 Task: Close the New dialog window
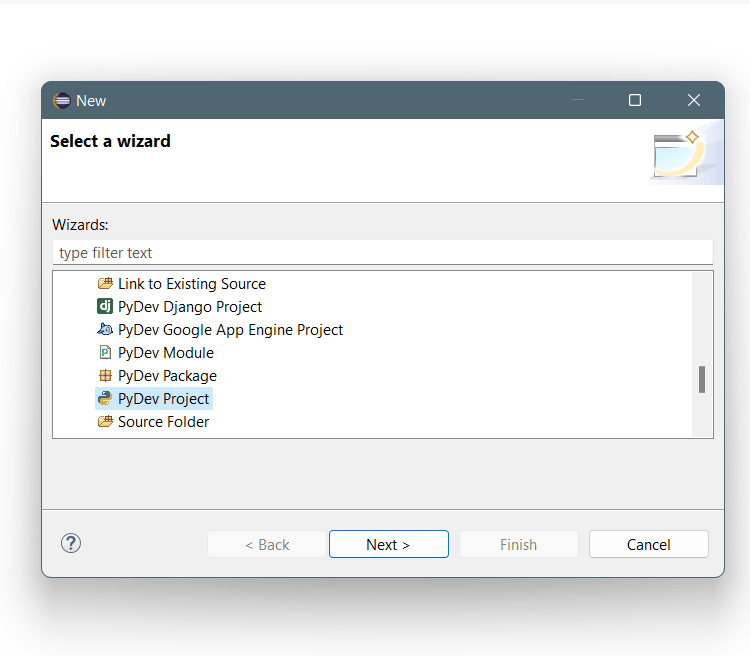point(694,100)
